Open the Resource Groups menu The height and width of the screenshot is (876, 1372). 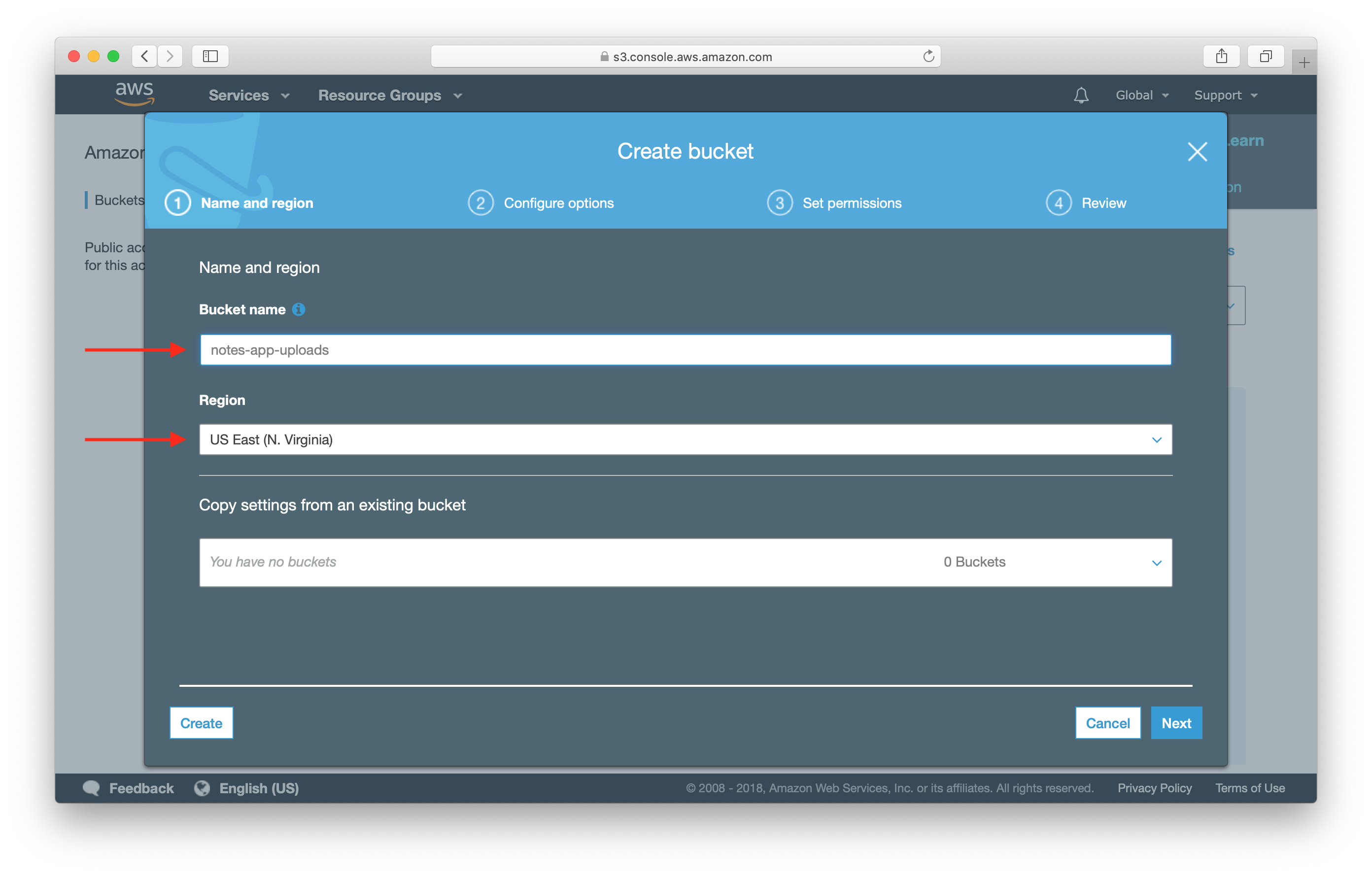(390, 95)
